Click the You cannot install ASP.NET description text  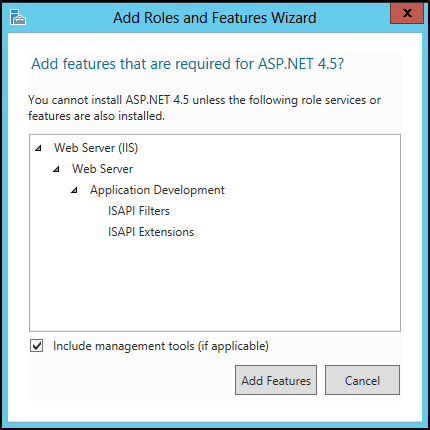[204, 108]
